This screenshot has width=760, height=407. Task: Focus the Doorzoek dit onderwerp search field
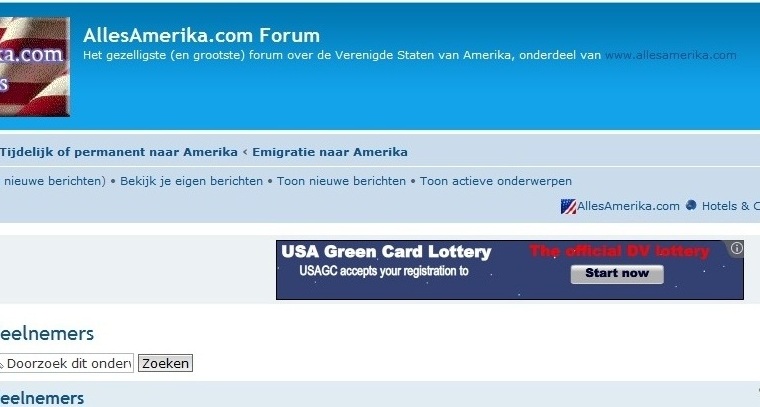[66, 363]
